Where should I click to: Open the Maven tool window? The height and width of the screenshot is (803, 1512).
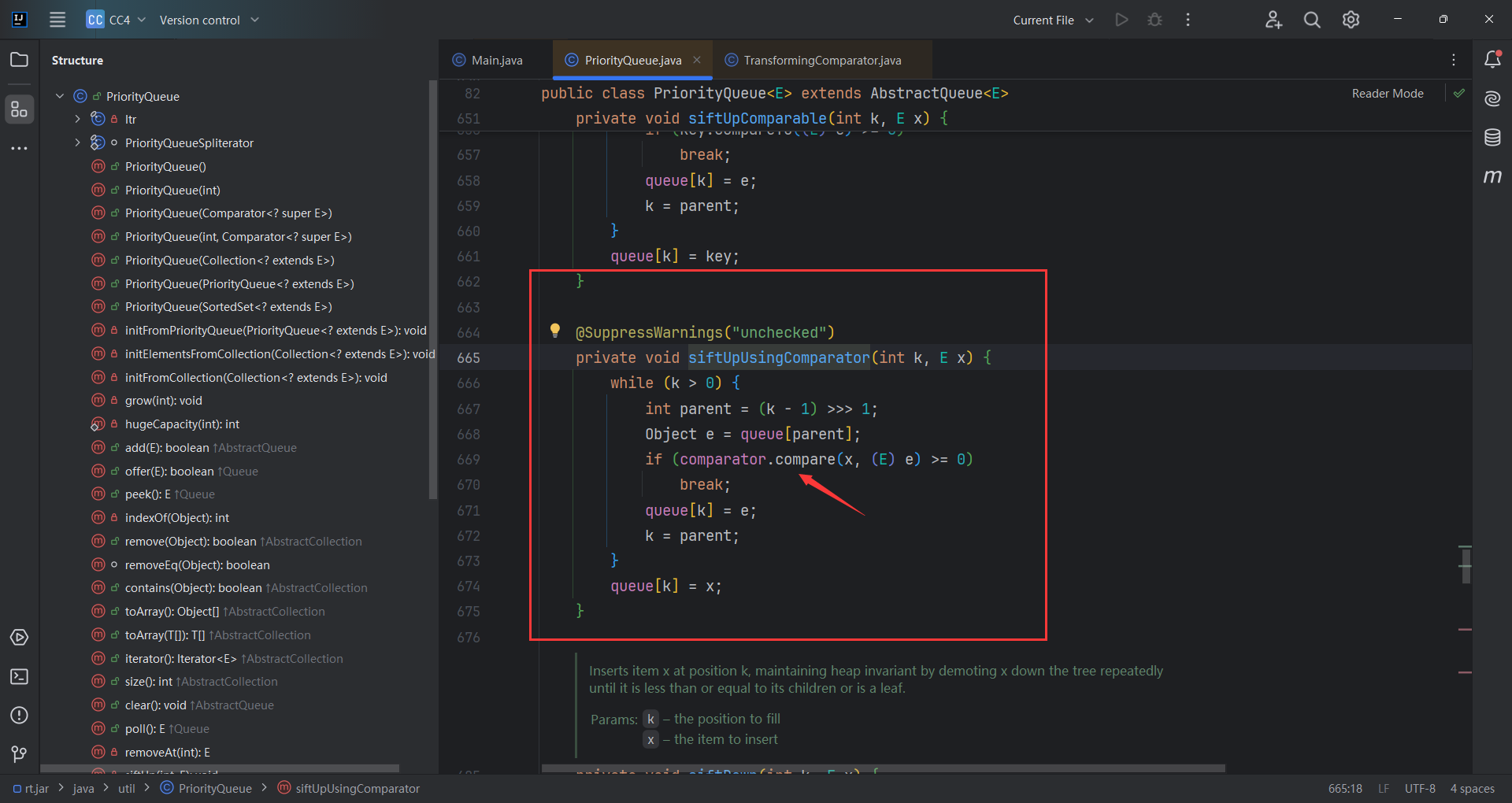tap(1492, 176)
